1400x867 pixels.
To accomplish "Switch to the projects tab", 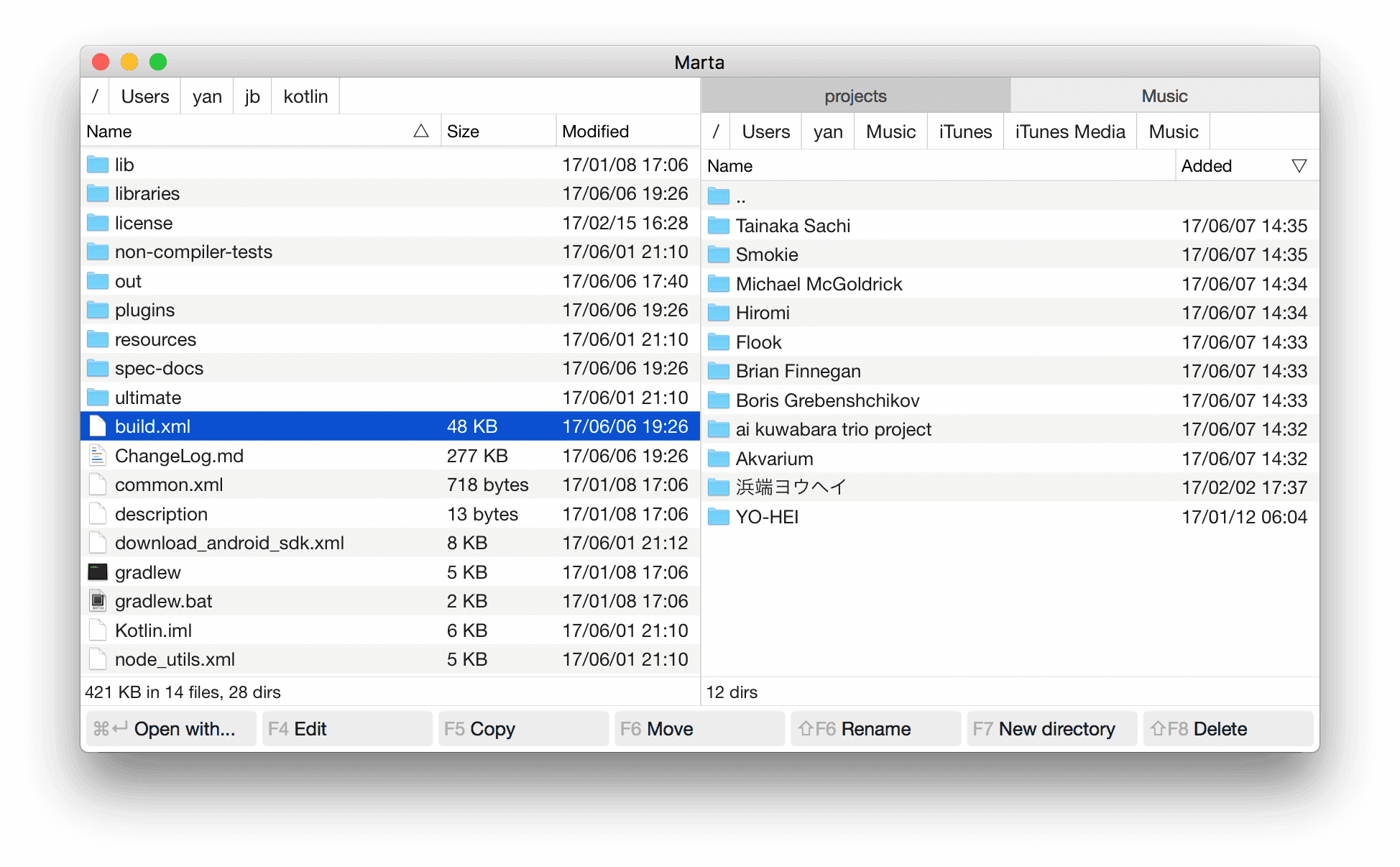I will pyautogui.click(x=855, y=96).
